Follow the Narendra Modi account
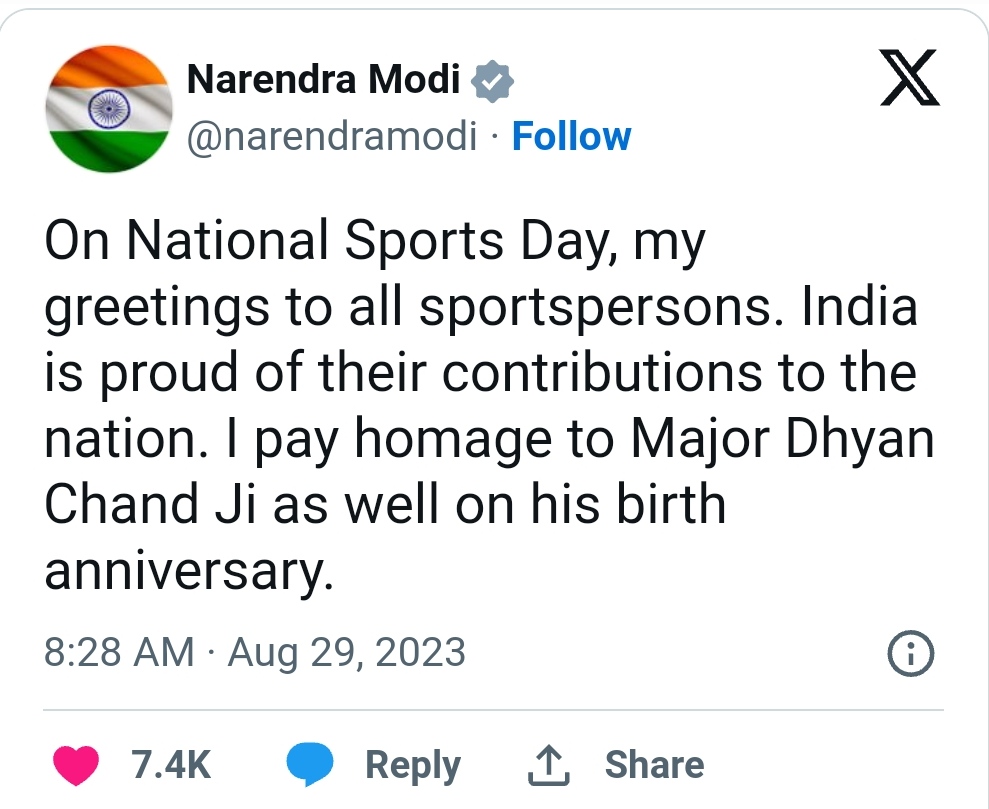The height and width of the screenshot is (809, 989). coord(571,137)
